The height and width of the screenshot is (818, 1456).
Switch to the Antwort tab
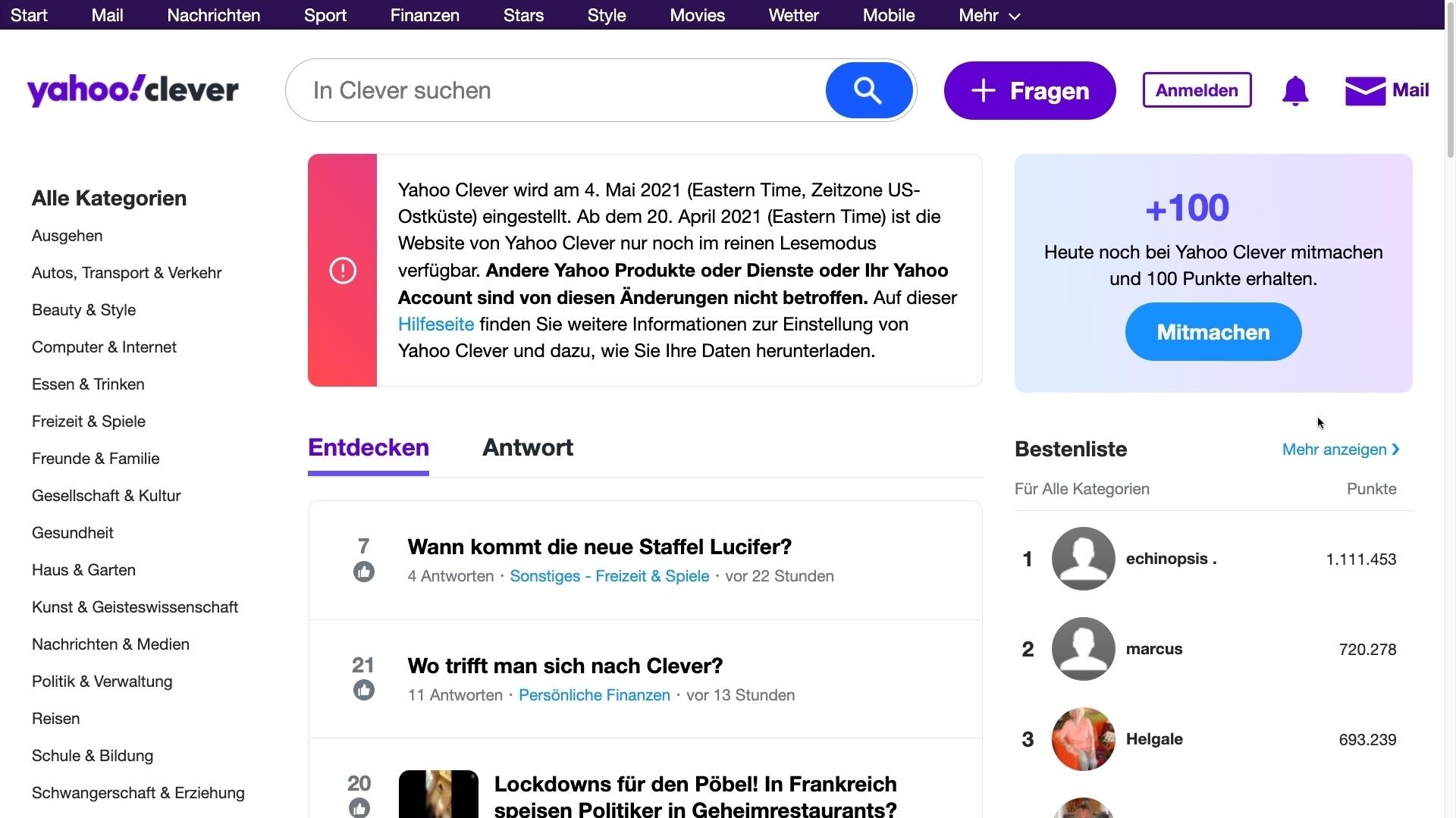click(x=528, y=448)
